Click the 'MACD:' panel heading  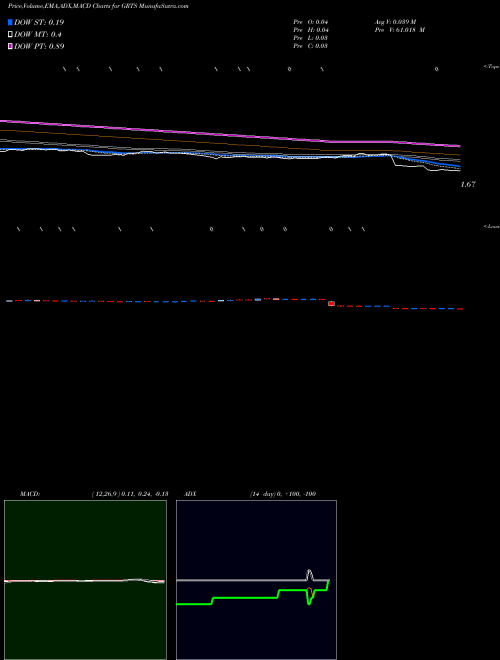coord(30,494)
